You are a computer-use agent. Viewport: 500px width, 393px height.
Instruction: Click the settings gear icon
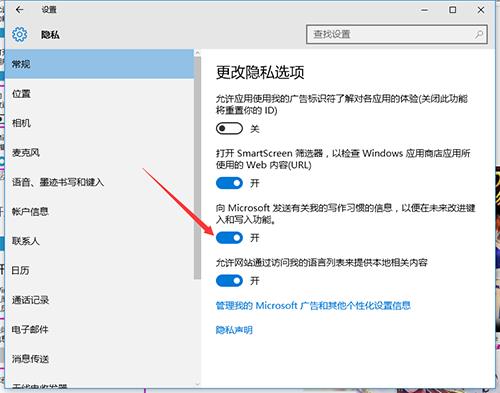20,34
